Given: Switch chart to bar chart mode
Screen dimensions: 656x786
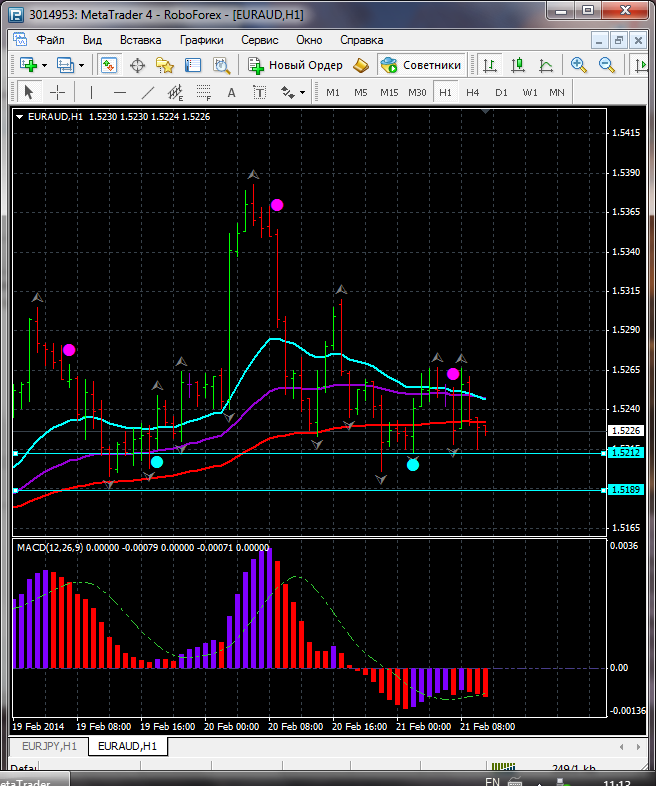Looking at the screenshot, I should pos(490,65).
